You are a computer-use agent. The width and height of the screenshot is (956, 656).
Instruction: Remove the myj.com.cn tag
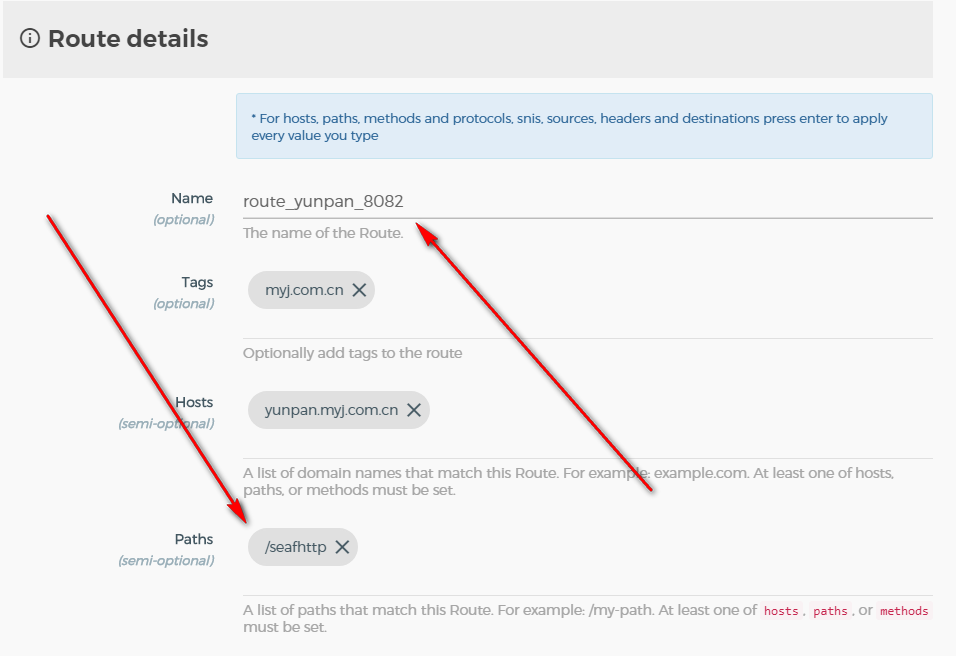point(359,291)
